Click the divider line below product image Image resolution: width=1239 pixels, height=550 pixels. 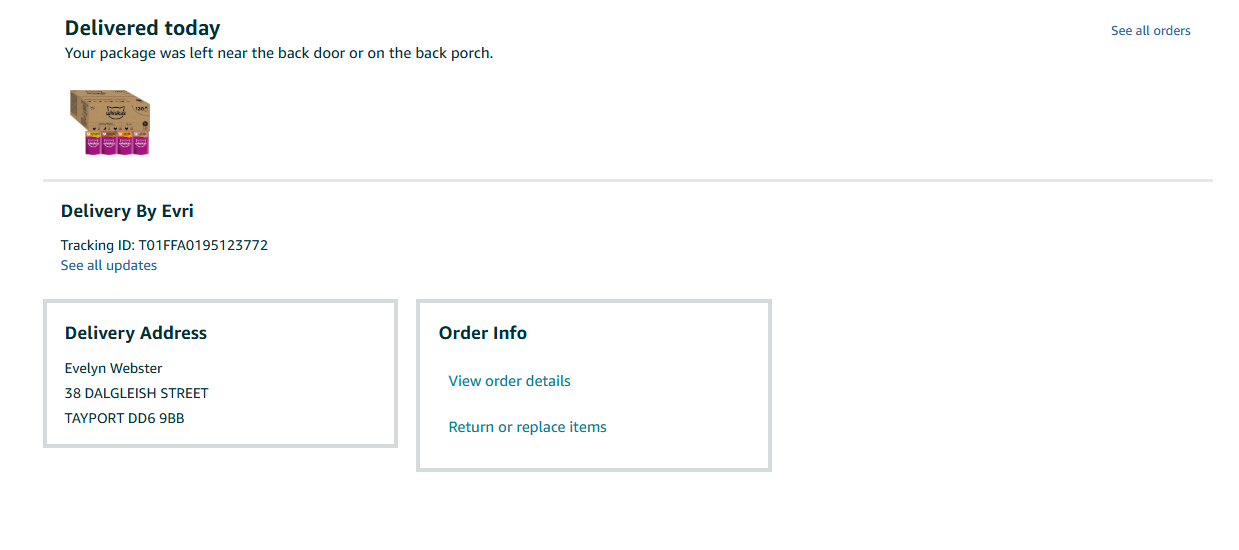[628, 180]
